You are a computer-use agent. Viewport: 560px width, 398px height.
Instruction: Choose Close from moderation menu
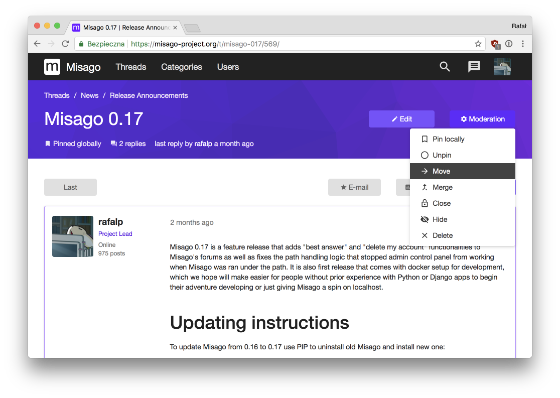[x=462, y=203]
